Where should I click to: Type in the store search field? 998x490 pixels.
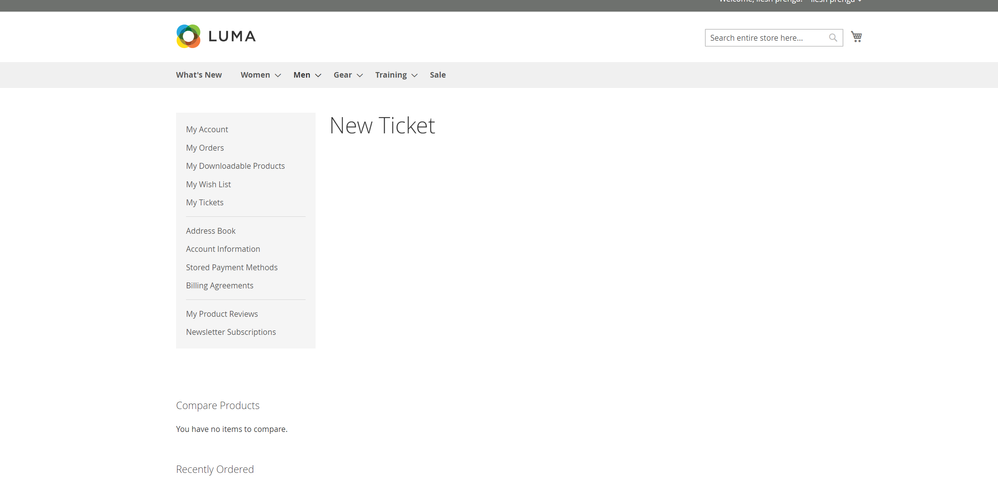(x=765, y=38)
